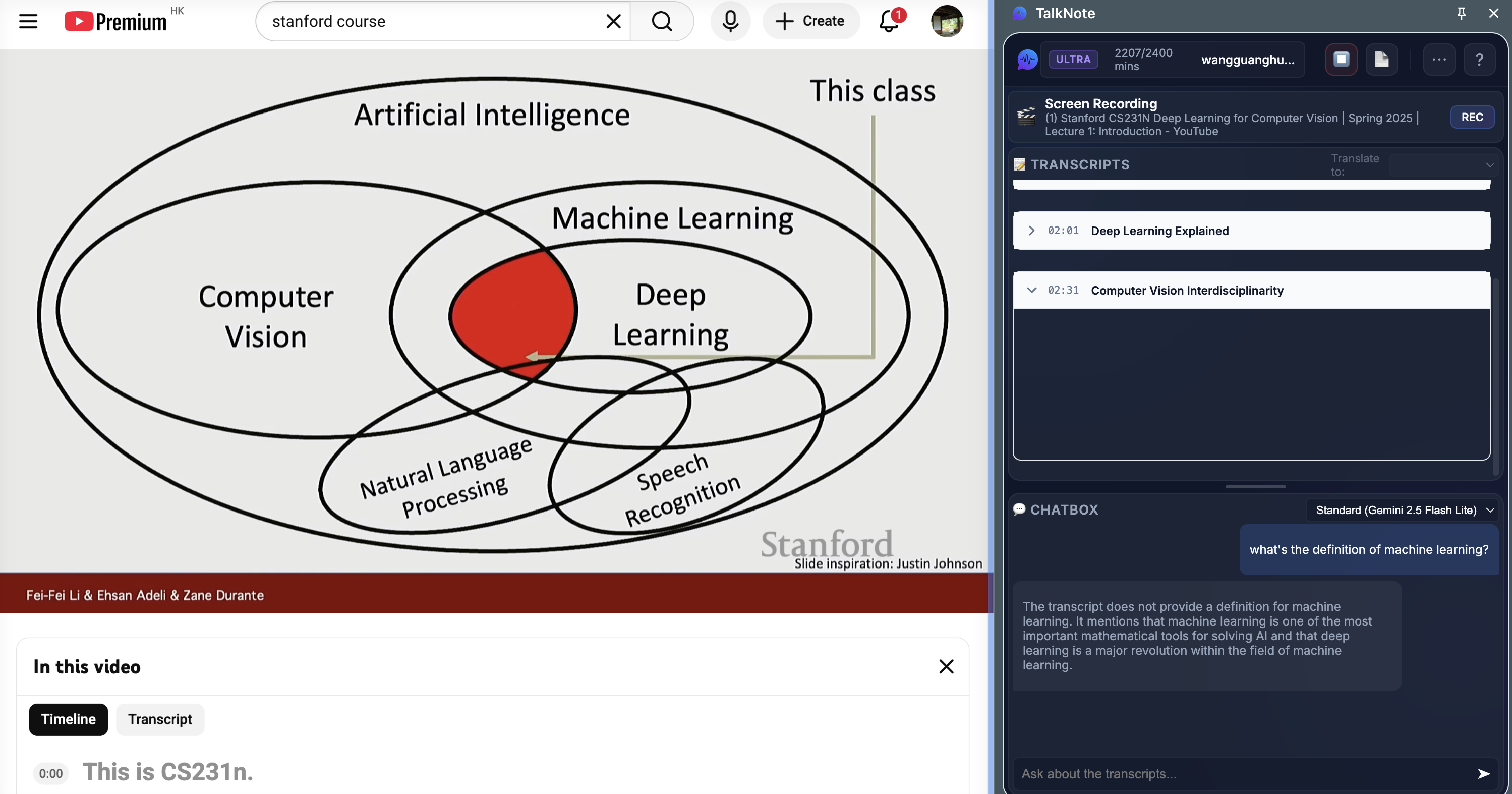Screen dimensions: 1512x794
Task: Stop the current recording using the stop icon
Action: point(1341,60)
